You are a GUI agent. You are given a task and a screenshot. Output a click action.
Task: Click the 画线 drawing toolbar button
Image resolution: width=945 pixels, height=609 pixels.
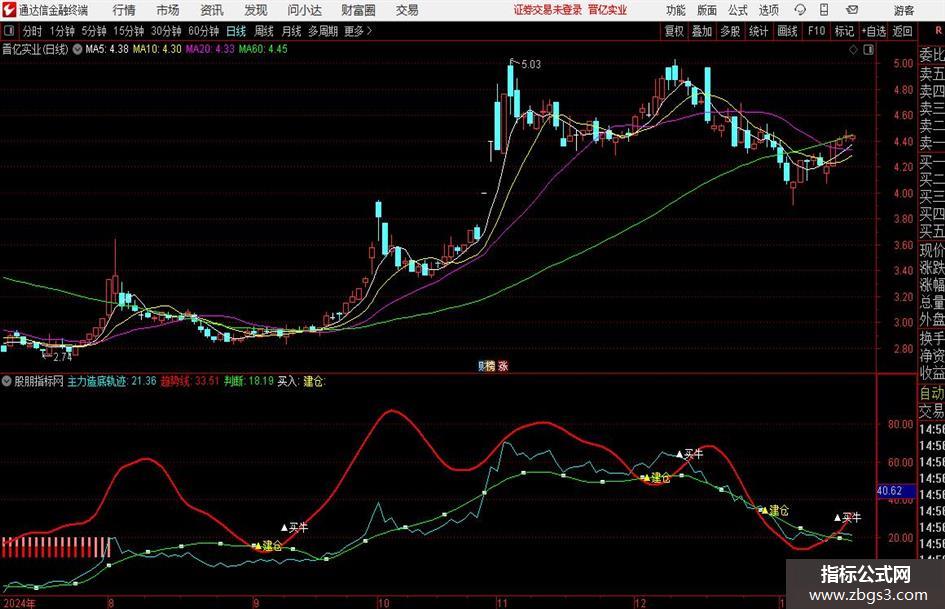tap(787, 31)
